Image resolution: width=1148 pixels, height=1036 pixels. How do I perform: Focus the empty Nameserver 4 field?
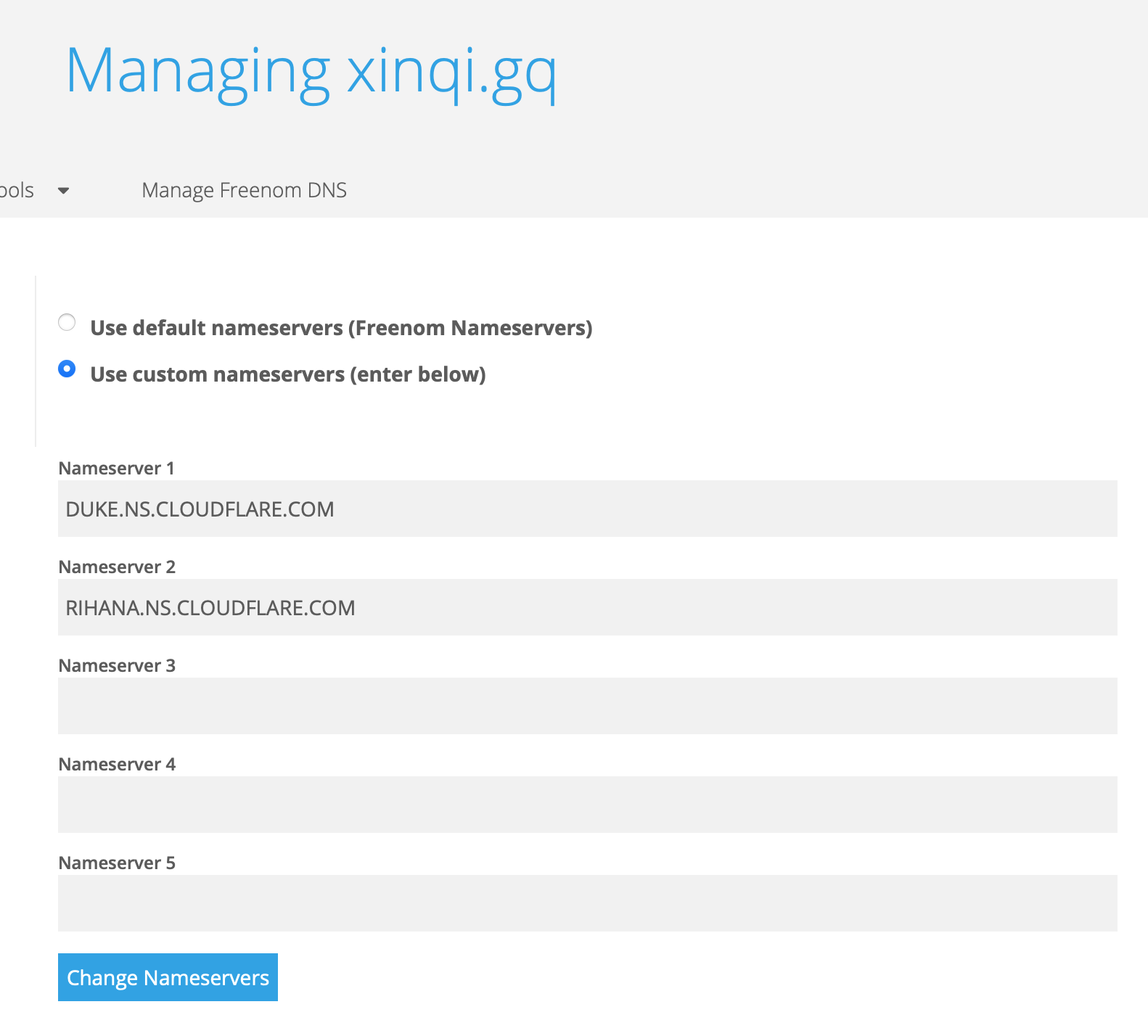588,805
